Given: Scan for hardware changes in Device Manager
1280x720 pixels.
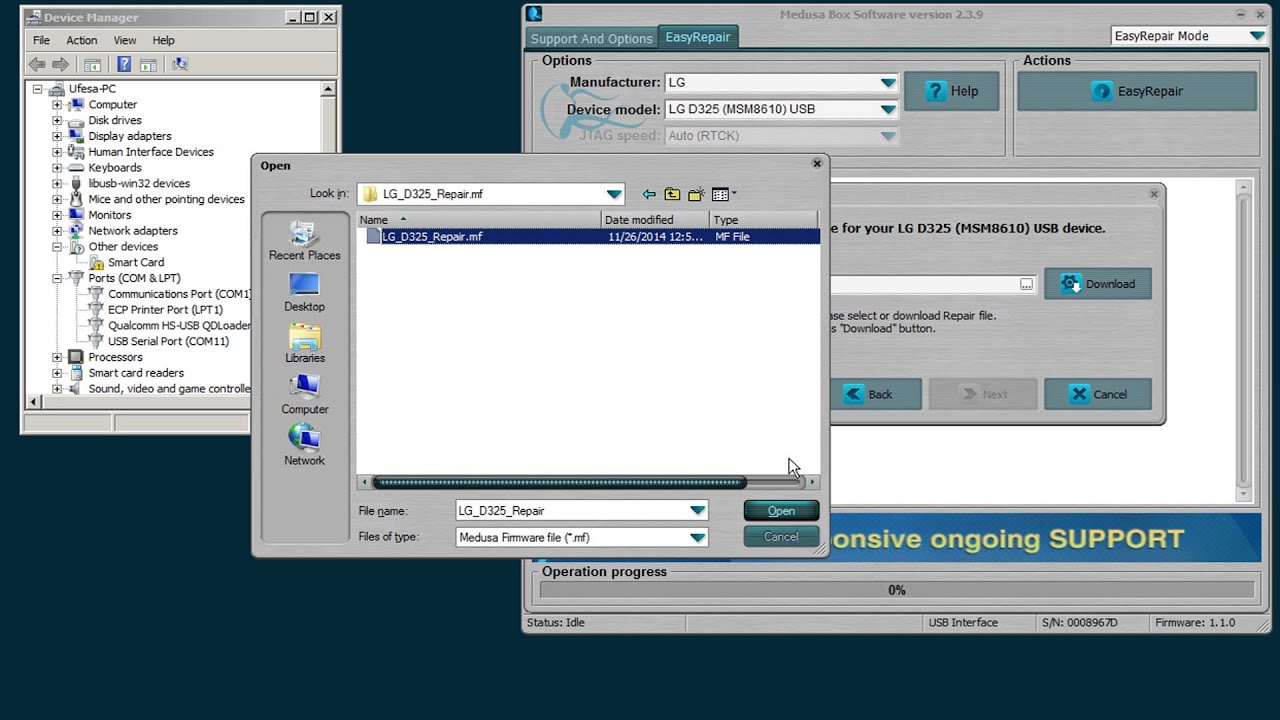Looking at the screenshot, I should pyautogui.click(x=180, y=64).
